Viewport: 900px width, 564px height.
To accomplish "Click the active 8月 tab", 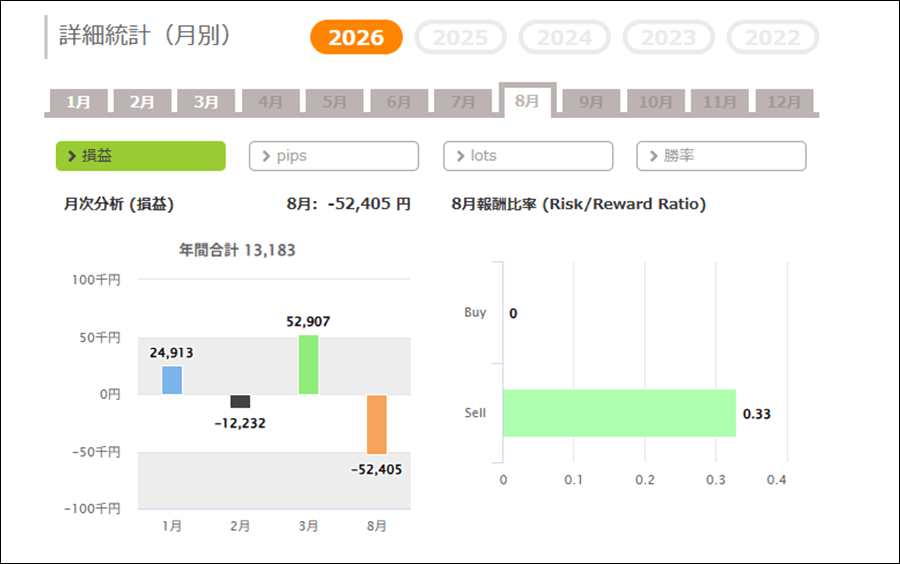I will pyautogui.click(x=527, y=100).
